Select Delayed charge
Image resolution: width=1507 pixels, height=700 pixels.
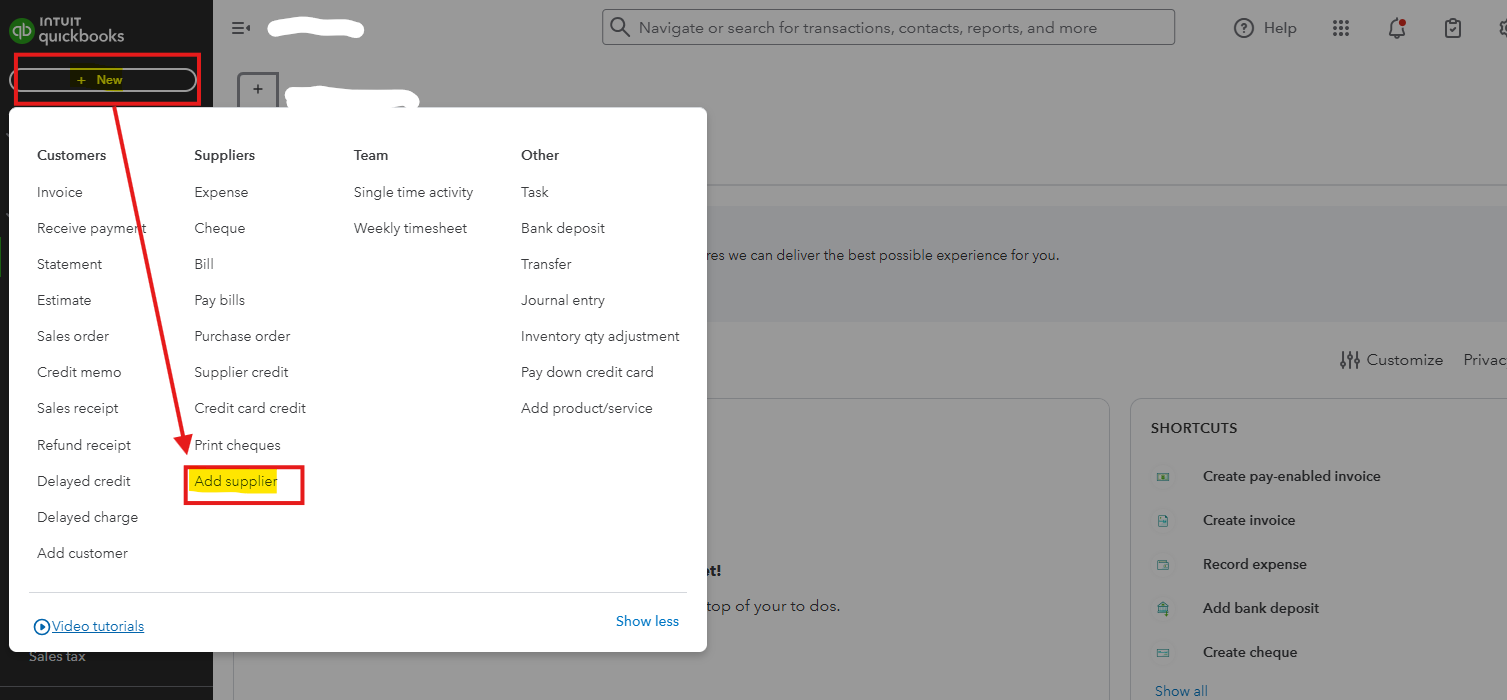pos(88,517)
